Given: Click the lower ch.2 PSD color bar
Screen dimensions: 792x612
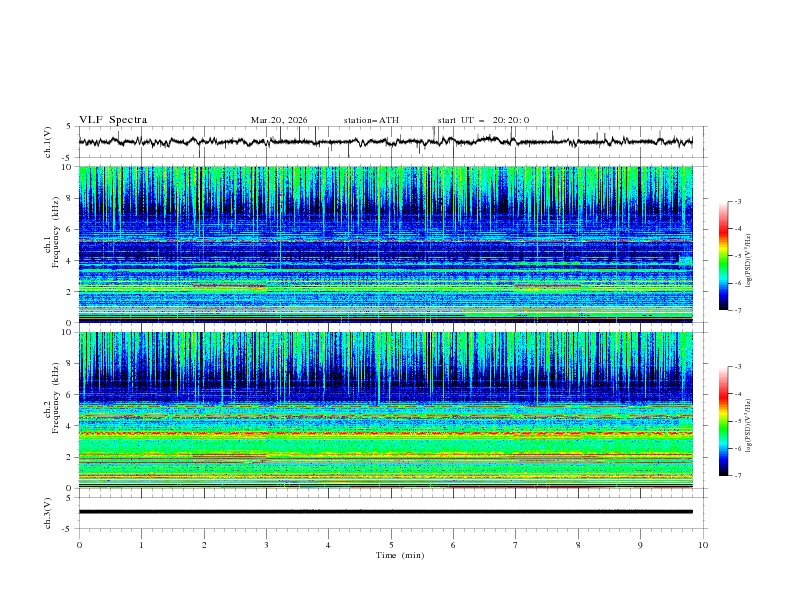Looking at the screenshot, I should [723, 421].
